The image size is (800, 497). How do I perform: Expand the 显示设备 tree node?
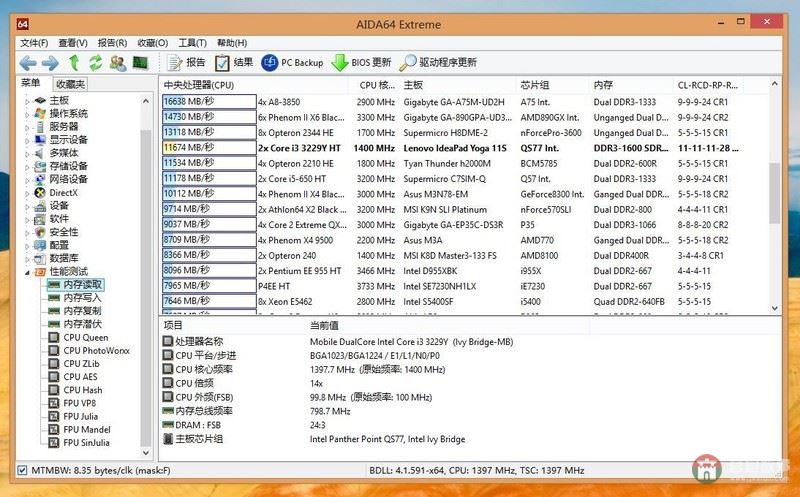[27, 140]
